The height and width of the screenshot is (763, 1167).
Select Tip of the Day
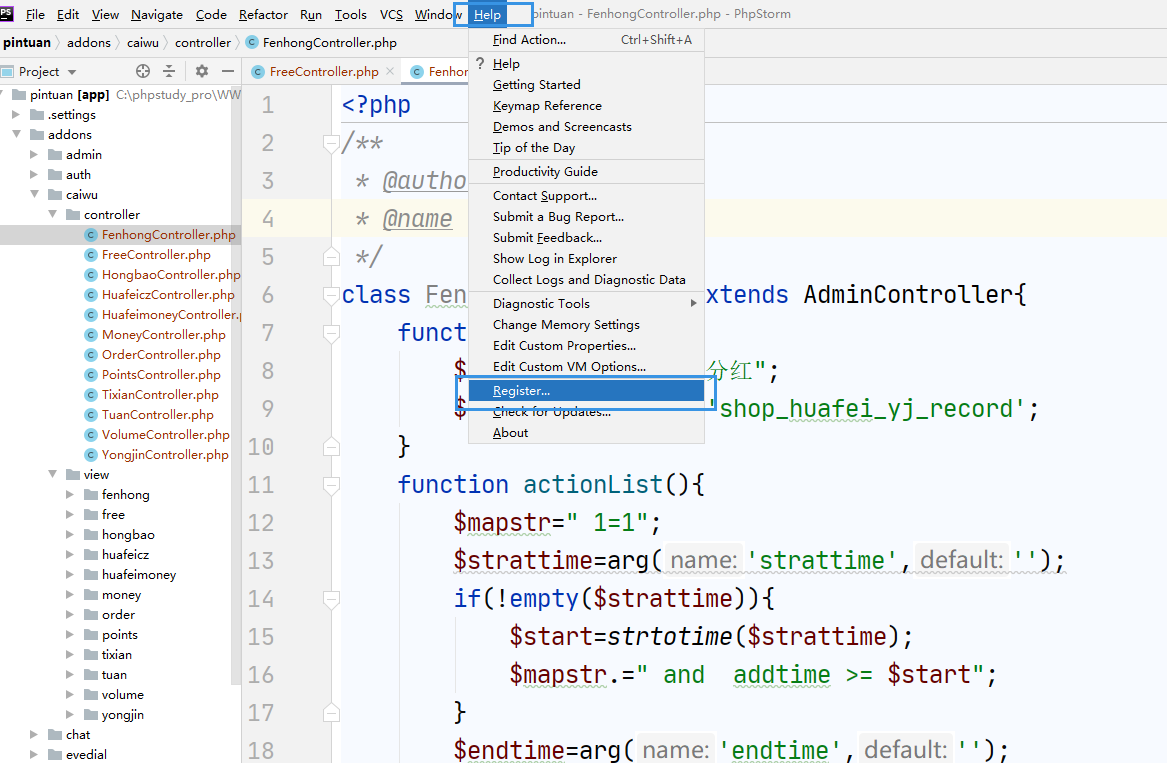(586, 147)
